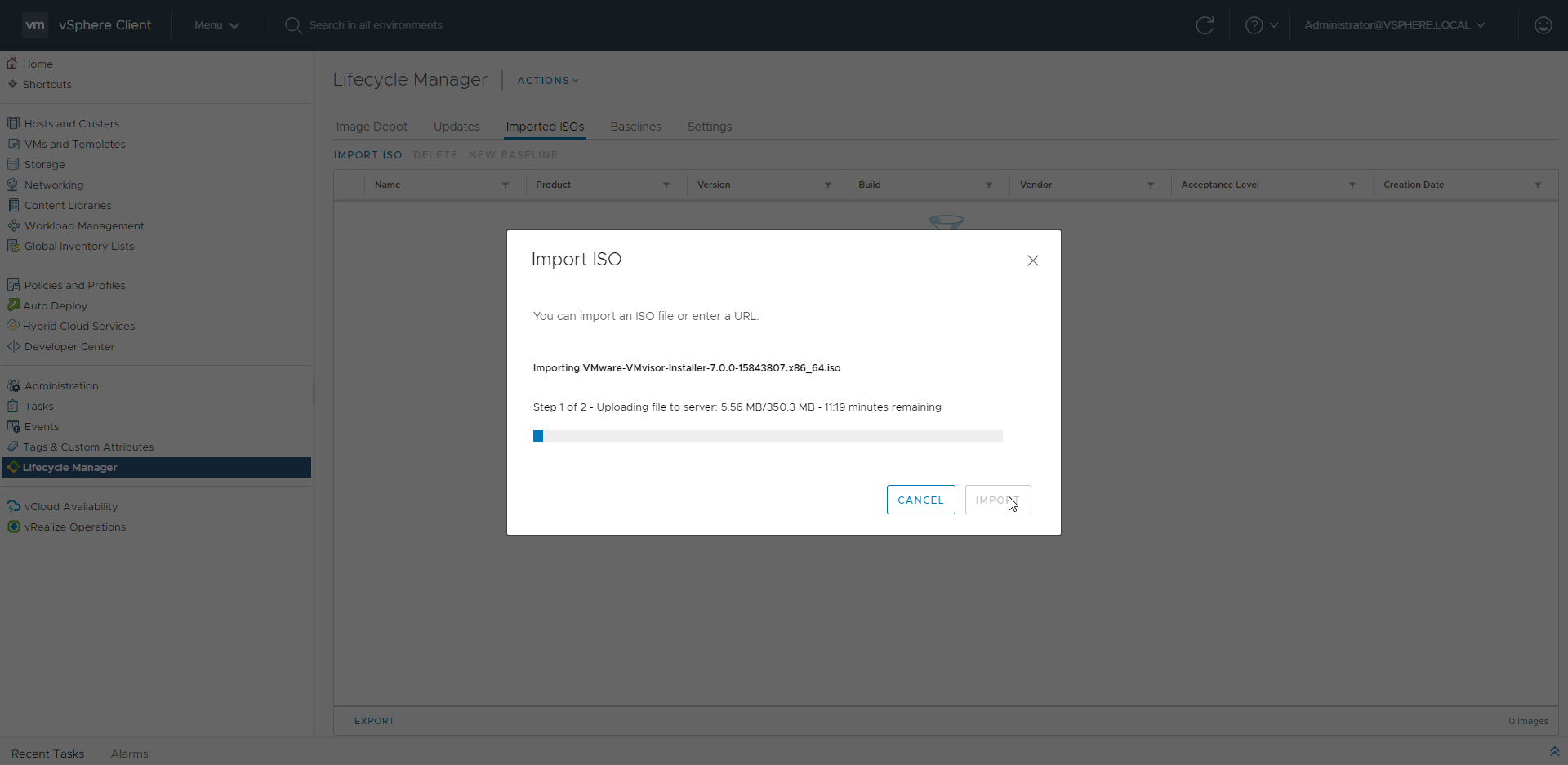This screenshot has height=765, width=1568.
Task: Click the Home icon in sidebar
Action: tap(12, 64)
